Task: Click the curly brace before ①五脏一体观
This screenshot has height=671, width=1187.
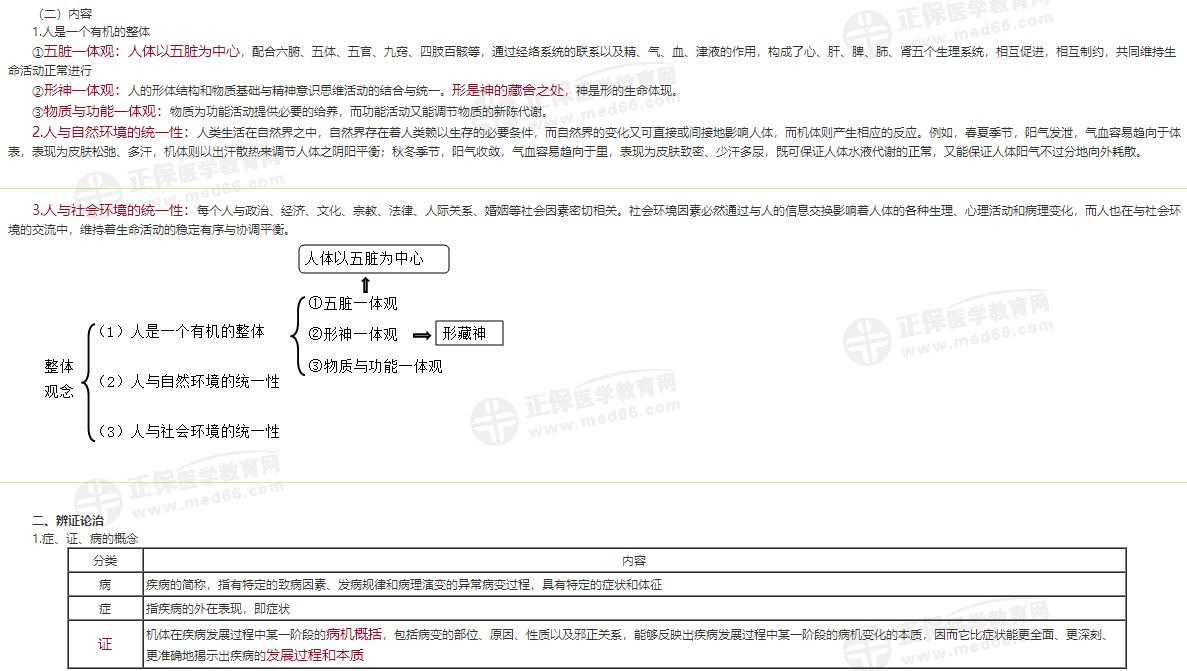Action: [295, 334]
